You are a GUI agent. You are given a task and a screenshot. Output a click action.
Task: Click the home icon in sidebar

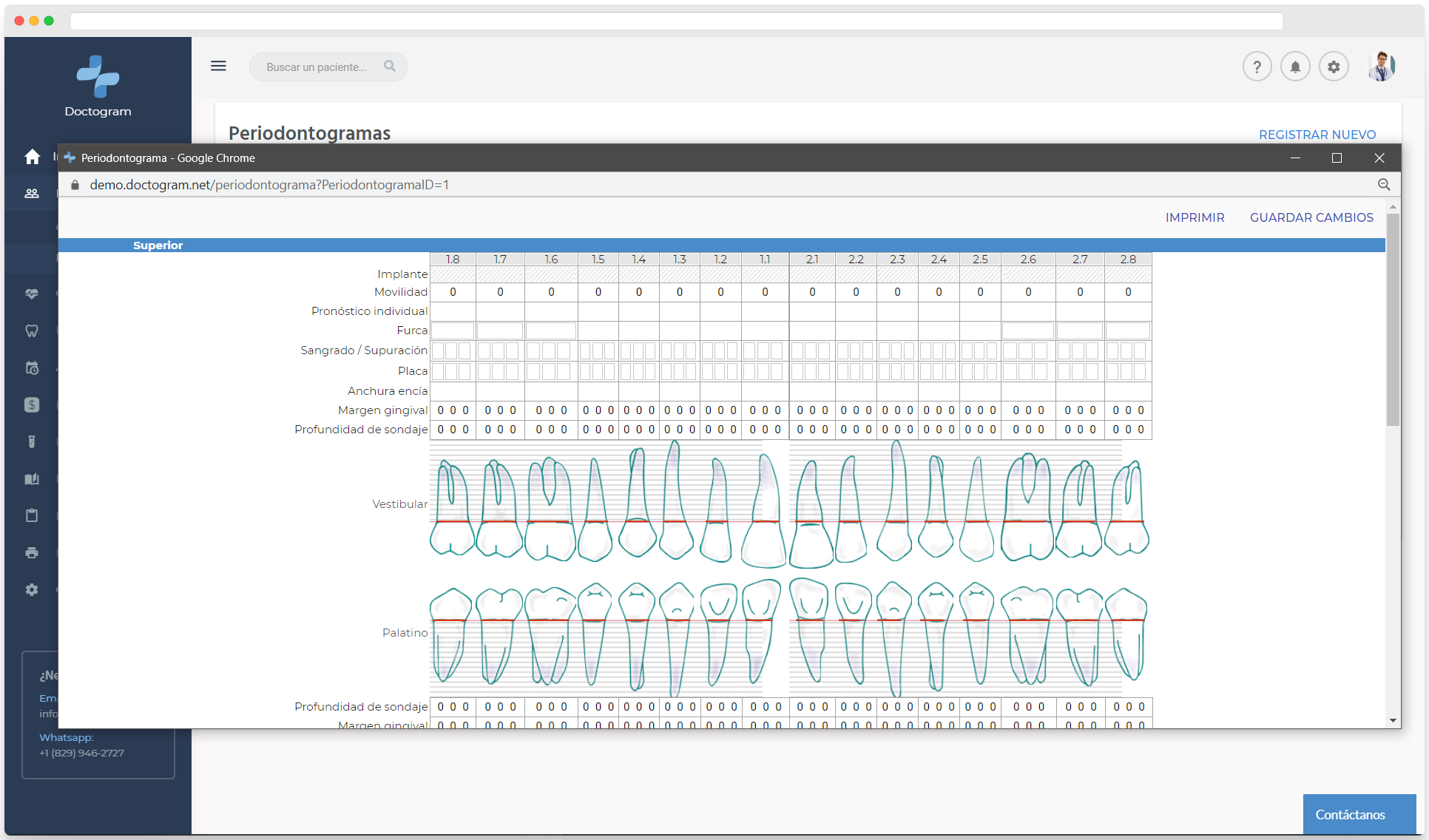point(32,157)
